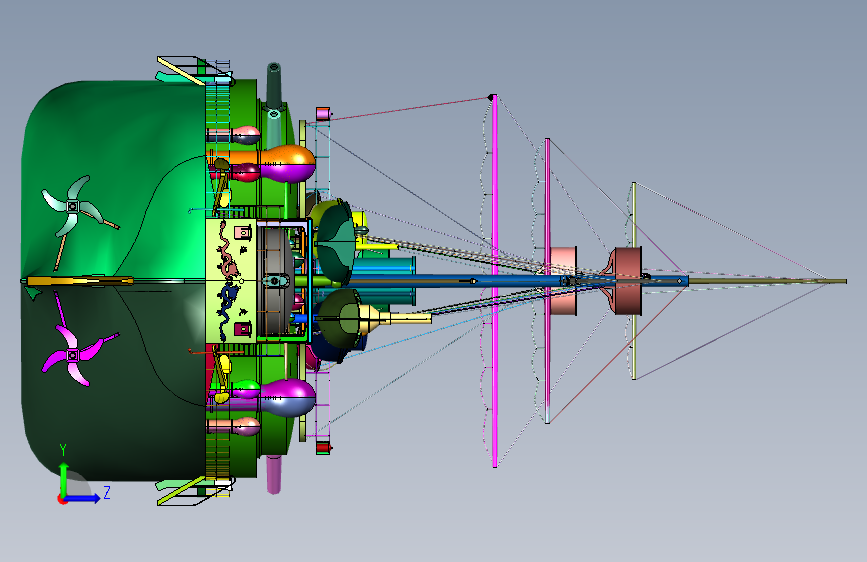The image size is (867, 562).
Task: Click the green Y axis arrow of the triad
Action: [x=64, y=478]
